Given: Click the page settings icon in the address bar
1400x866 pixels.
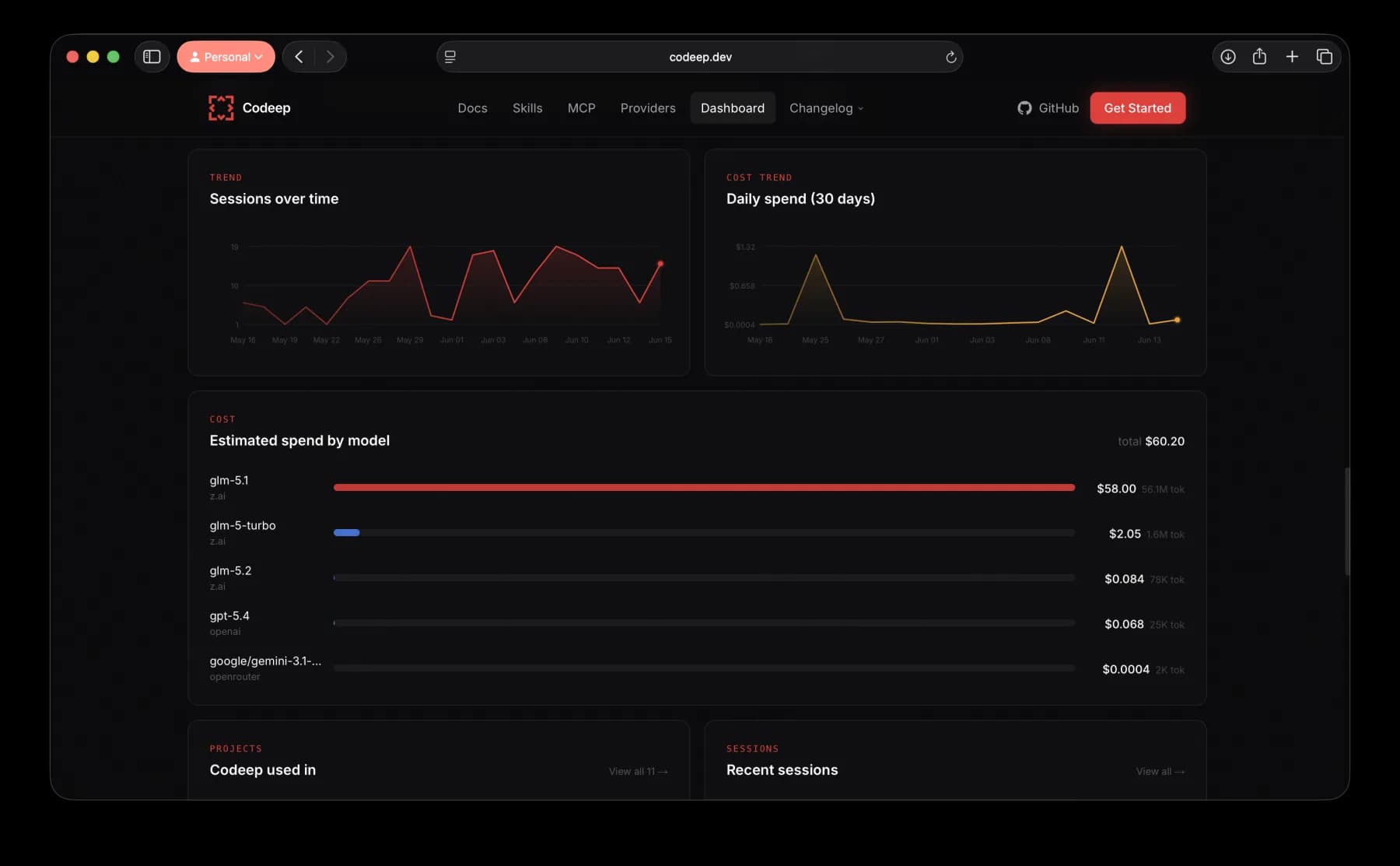Looking at the screenshot, I should click(450, 57).
